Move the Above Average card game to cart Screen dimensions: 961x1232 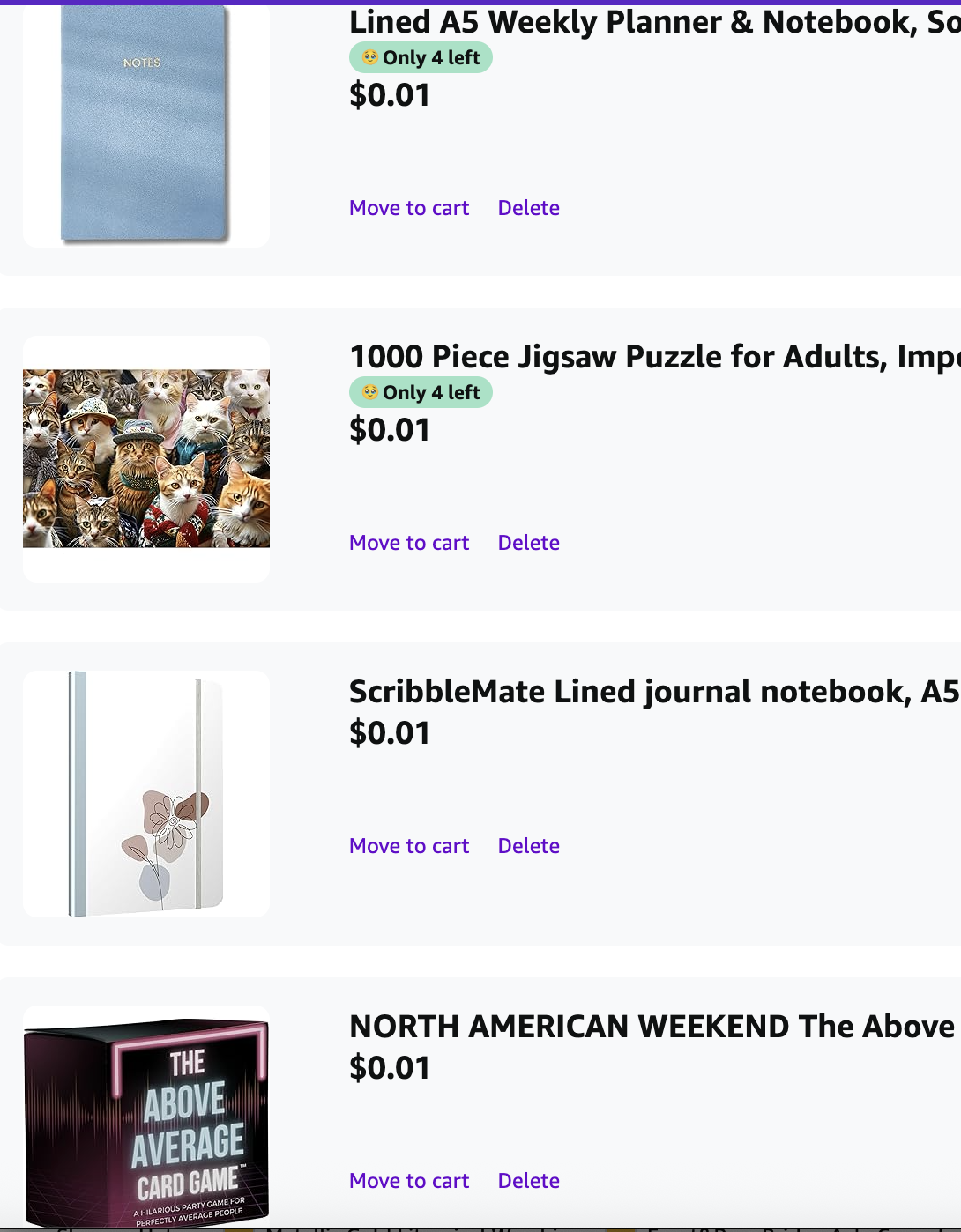[409, 1181]
